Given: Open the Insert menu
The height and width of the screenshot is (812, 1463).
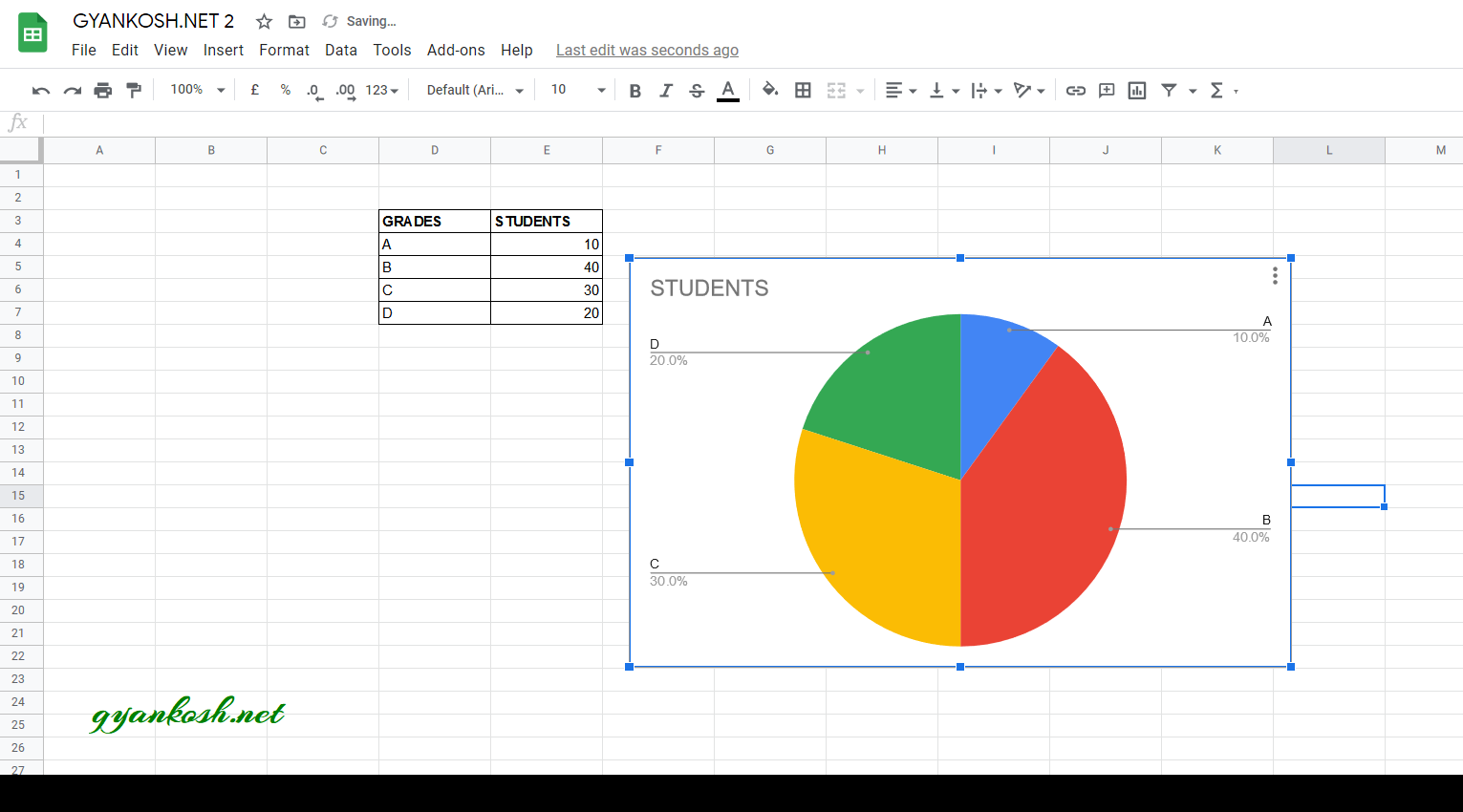Looking at the screenshot, I should coord(223,50).
